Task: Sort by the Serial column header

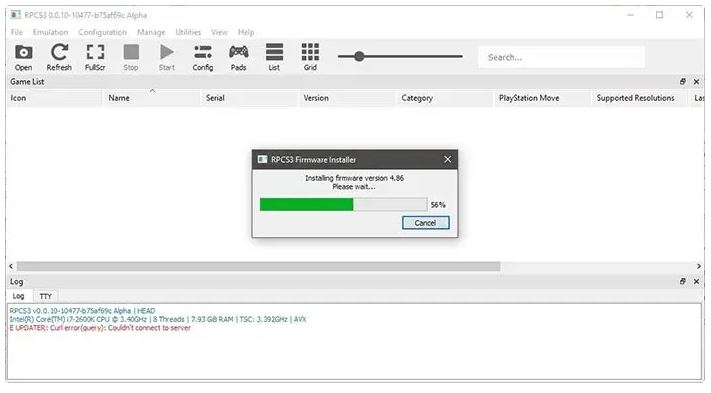Action: pos(250,98)
